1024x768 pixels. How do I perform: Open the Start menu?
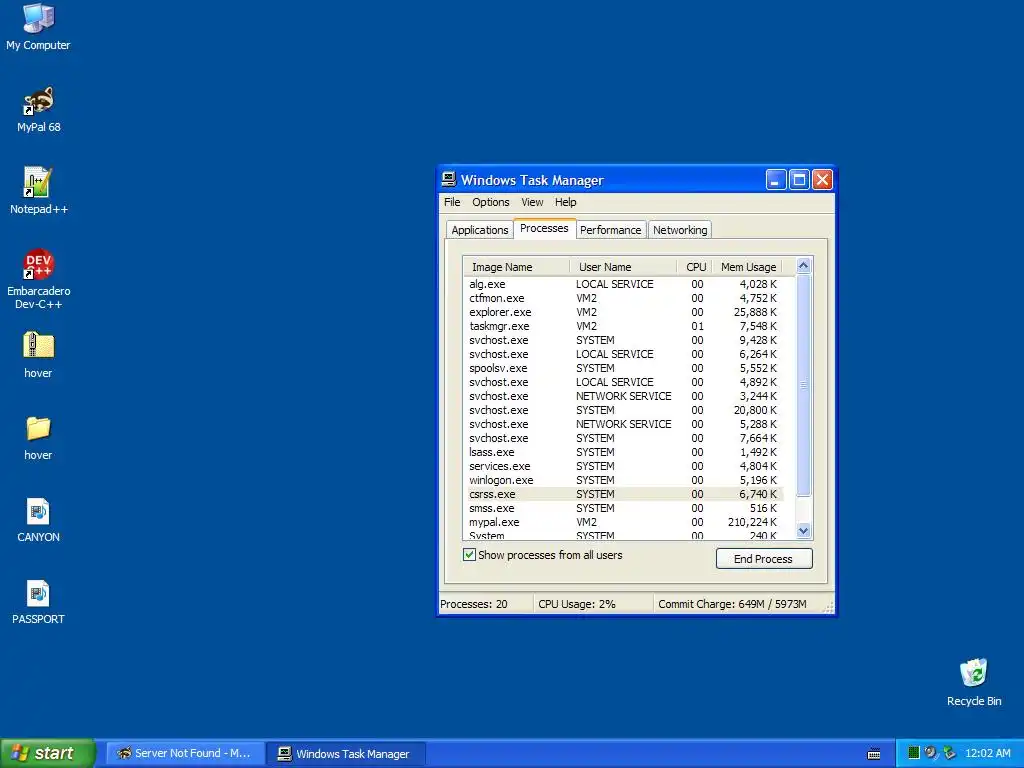[48, 753]
